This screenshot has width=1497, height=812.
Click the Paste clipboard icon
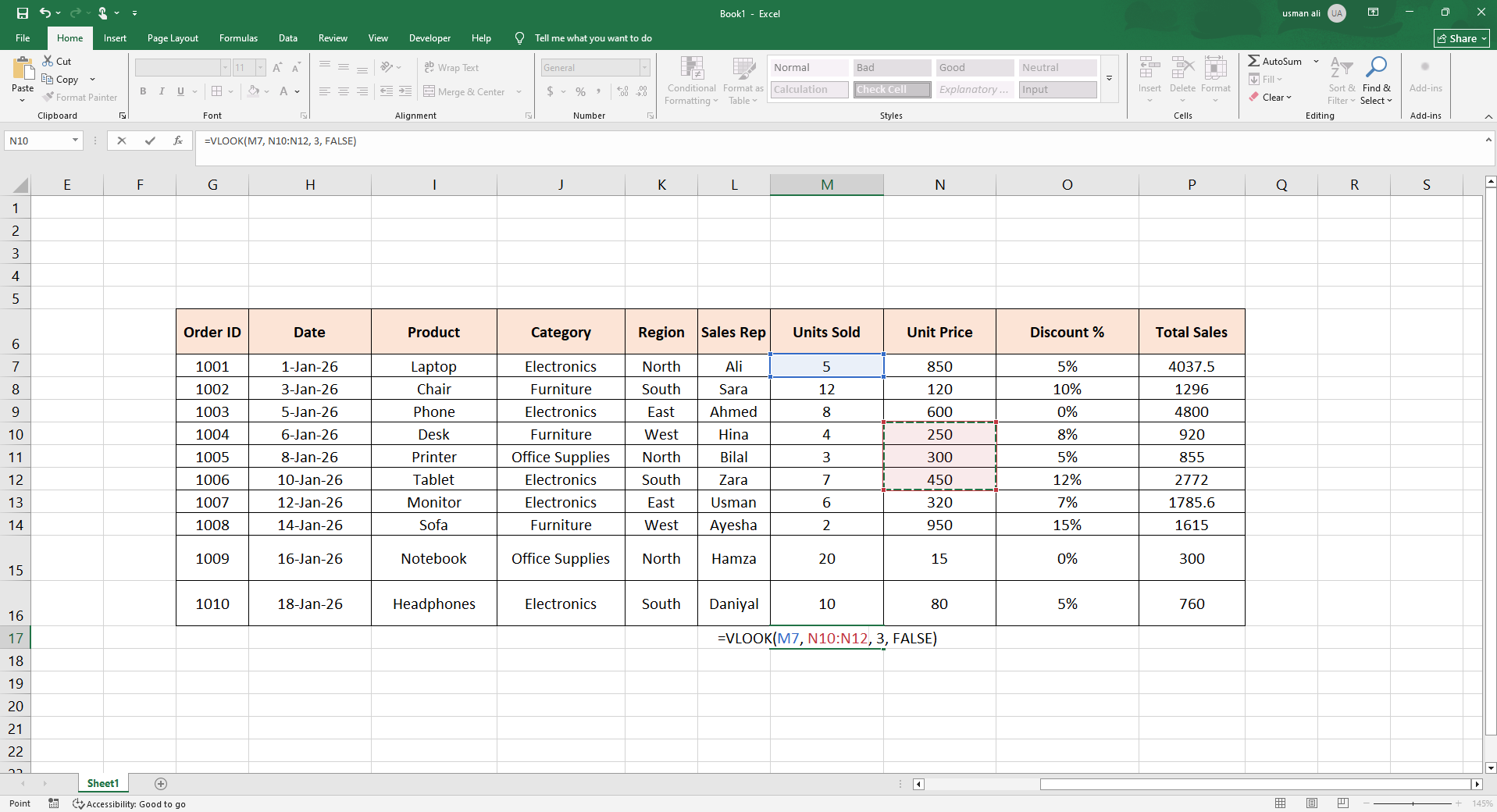(x=23, y=70)
